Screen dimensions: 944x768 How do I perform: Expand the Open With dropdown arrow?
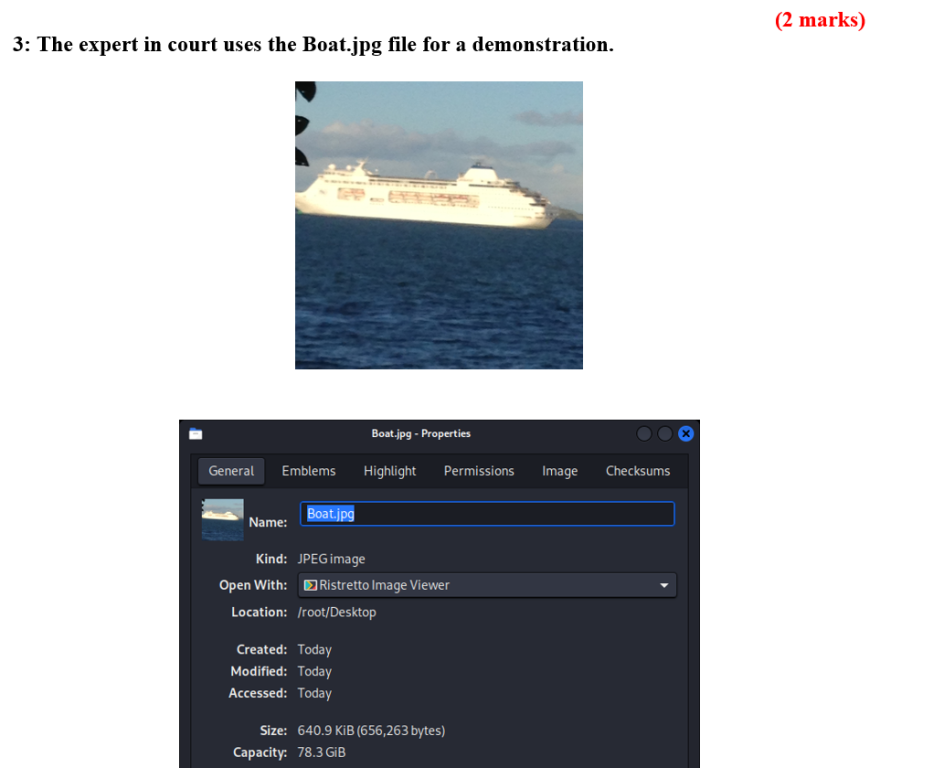pos(663,585)
